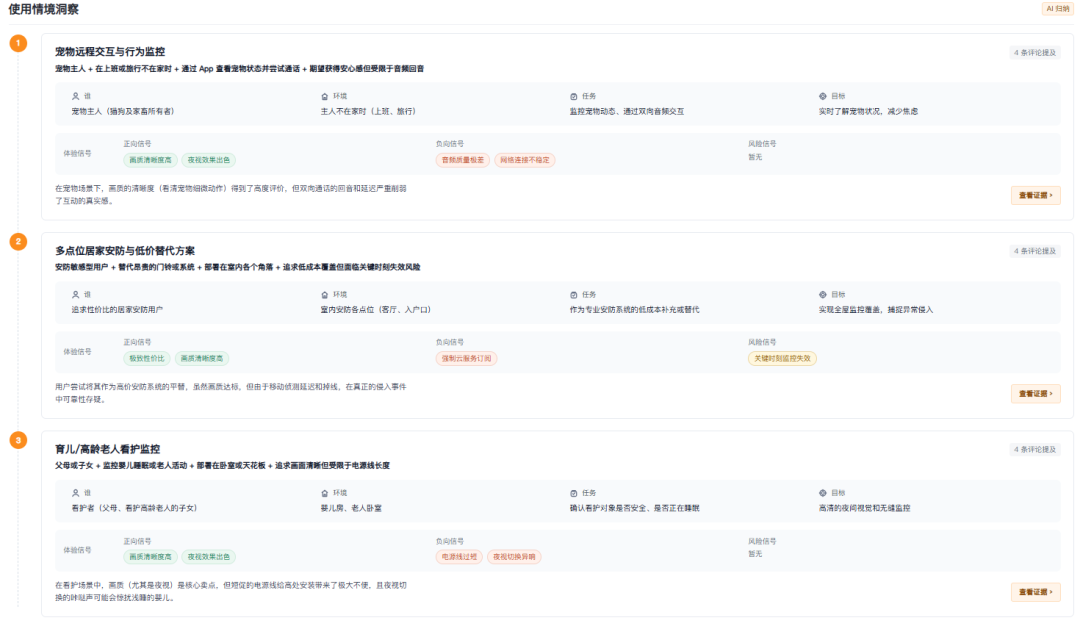Click the person icon in the 多点位居家安防与低价替代方案 card
The image size is (1080, 626).
(x=76, y=295)
